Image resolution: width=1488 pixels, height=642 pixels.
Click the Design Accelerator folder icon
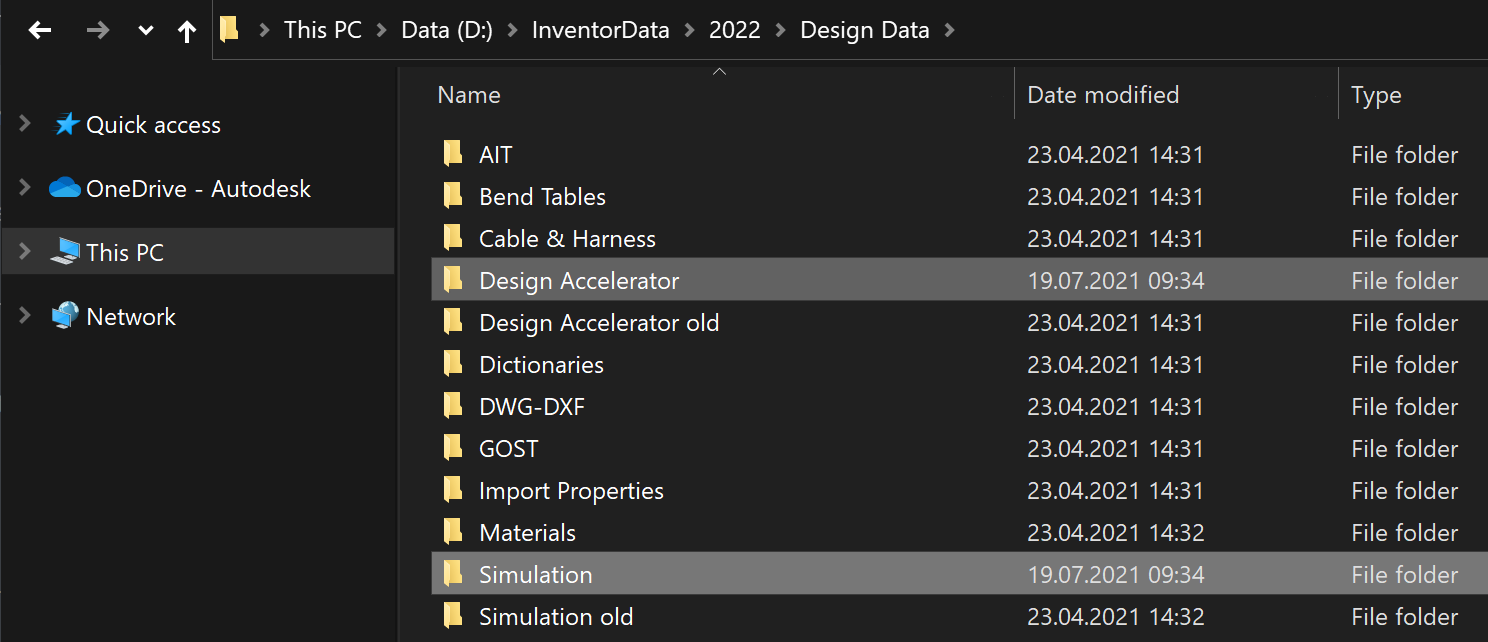point(453,280)
